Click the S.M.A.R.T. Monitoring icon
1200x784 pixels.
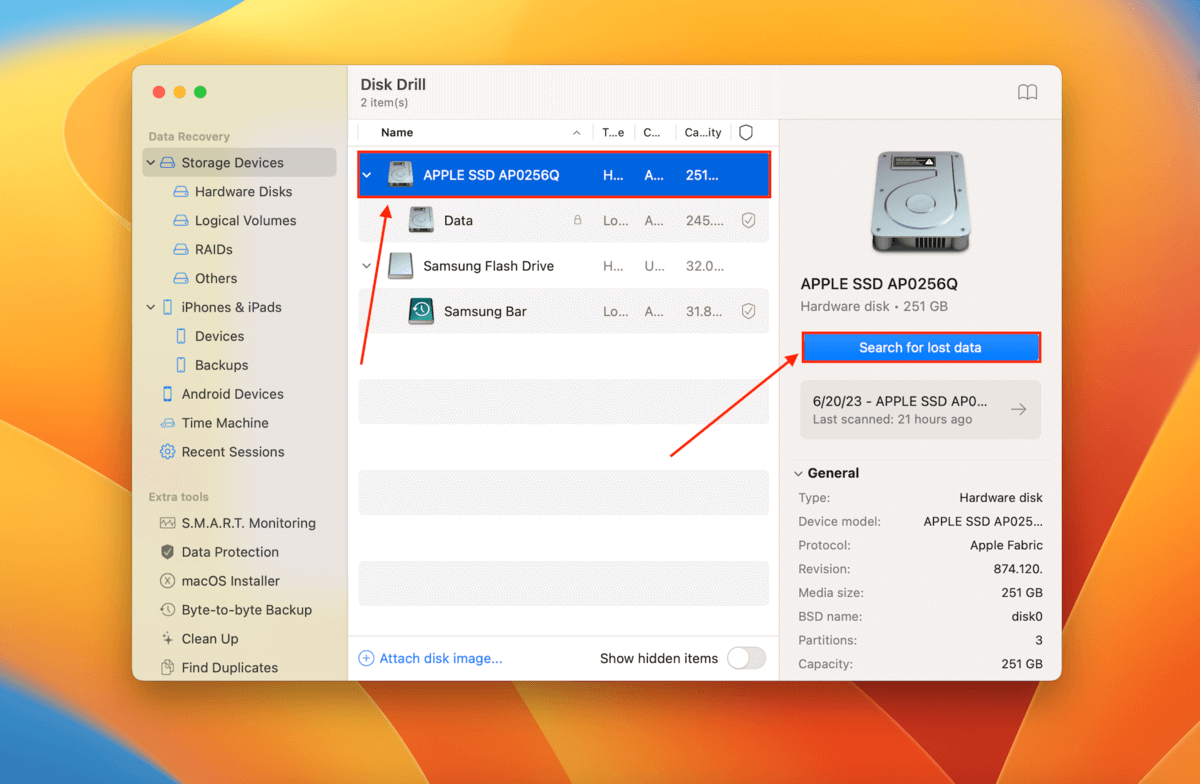[x=167, y=524]
